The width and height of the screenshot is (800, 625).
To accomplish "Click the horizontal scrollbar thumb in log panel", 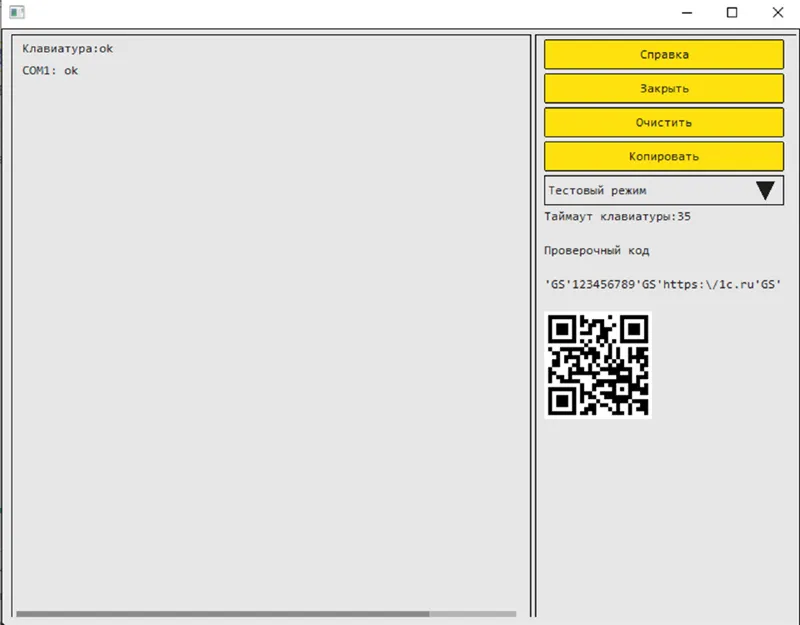I will [x=222, y=614].
